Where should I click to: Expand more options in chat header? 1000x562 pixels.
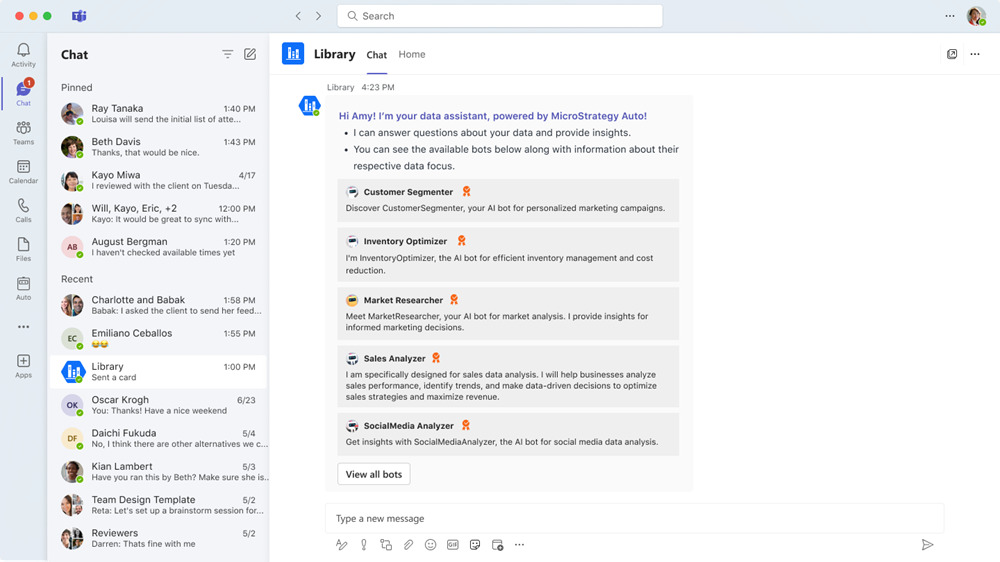(x=975, y=55)
